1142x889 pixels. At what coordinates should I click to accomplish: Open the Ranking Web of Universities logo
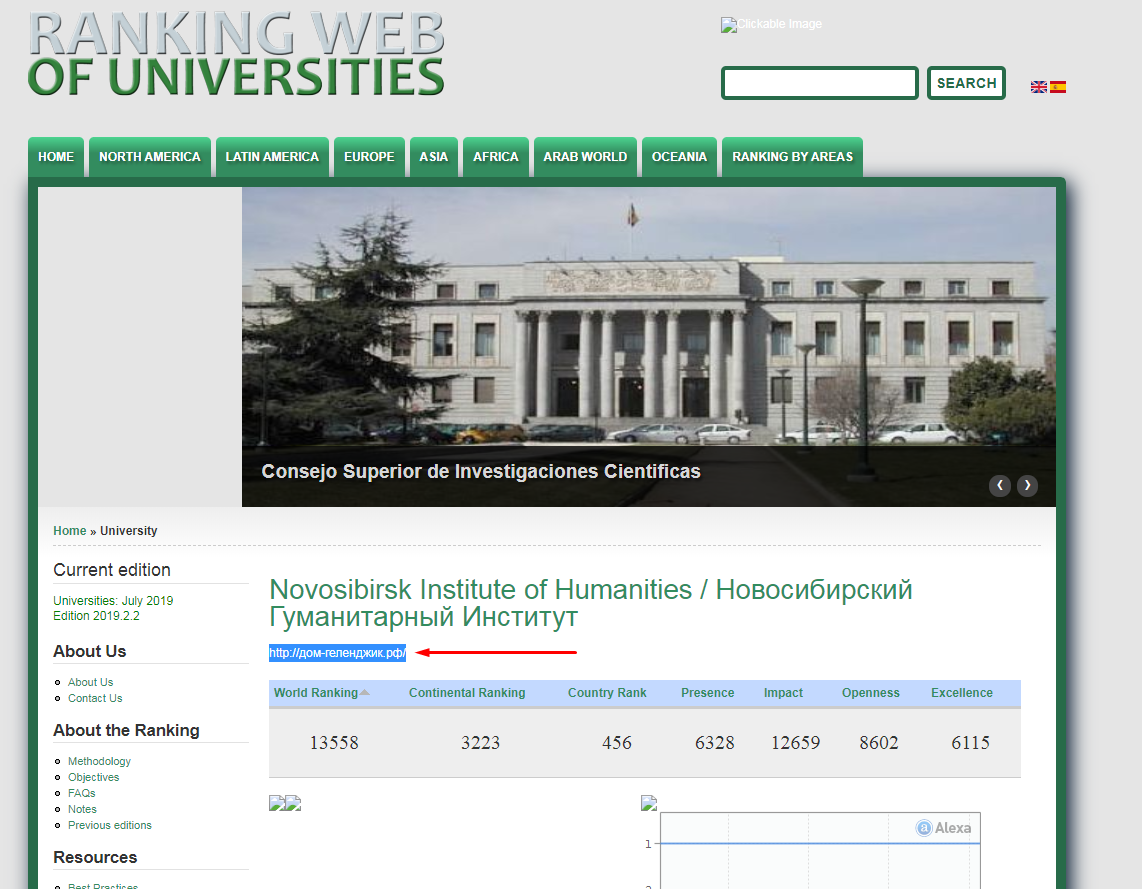tap(236, 55)
